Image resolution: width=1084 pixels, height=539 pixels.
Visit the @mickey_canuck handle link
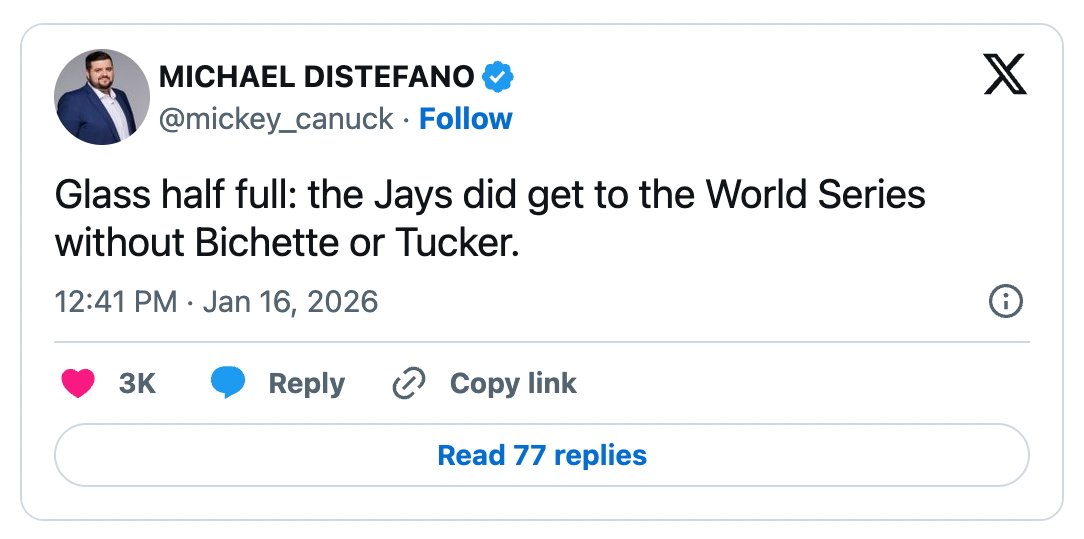coord(276,119)
